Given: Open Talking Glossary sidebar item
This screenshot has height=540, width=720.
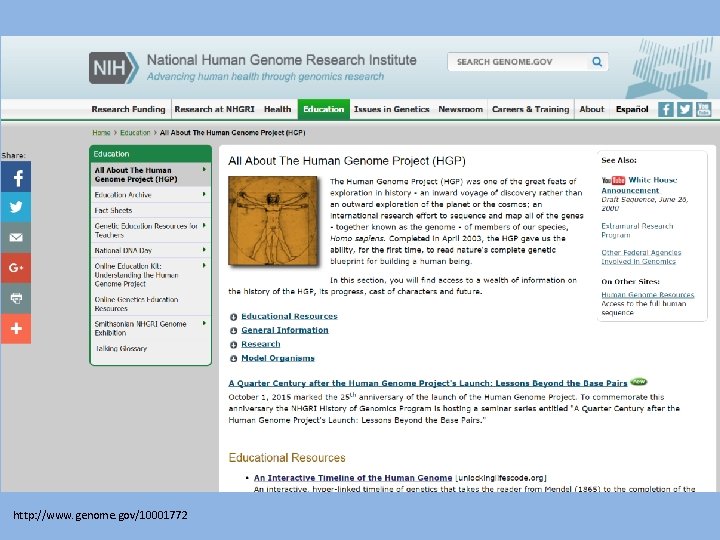Looking at the screenshot, I should [121, 349].
